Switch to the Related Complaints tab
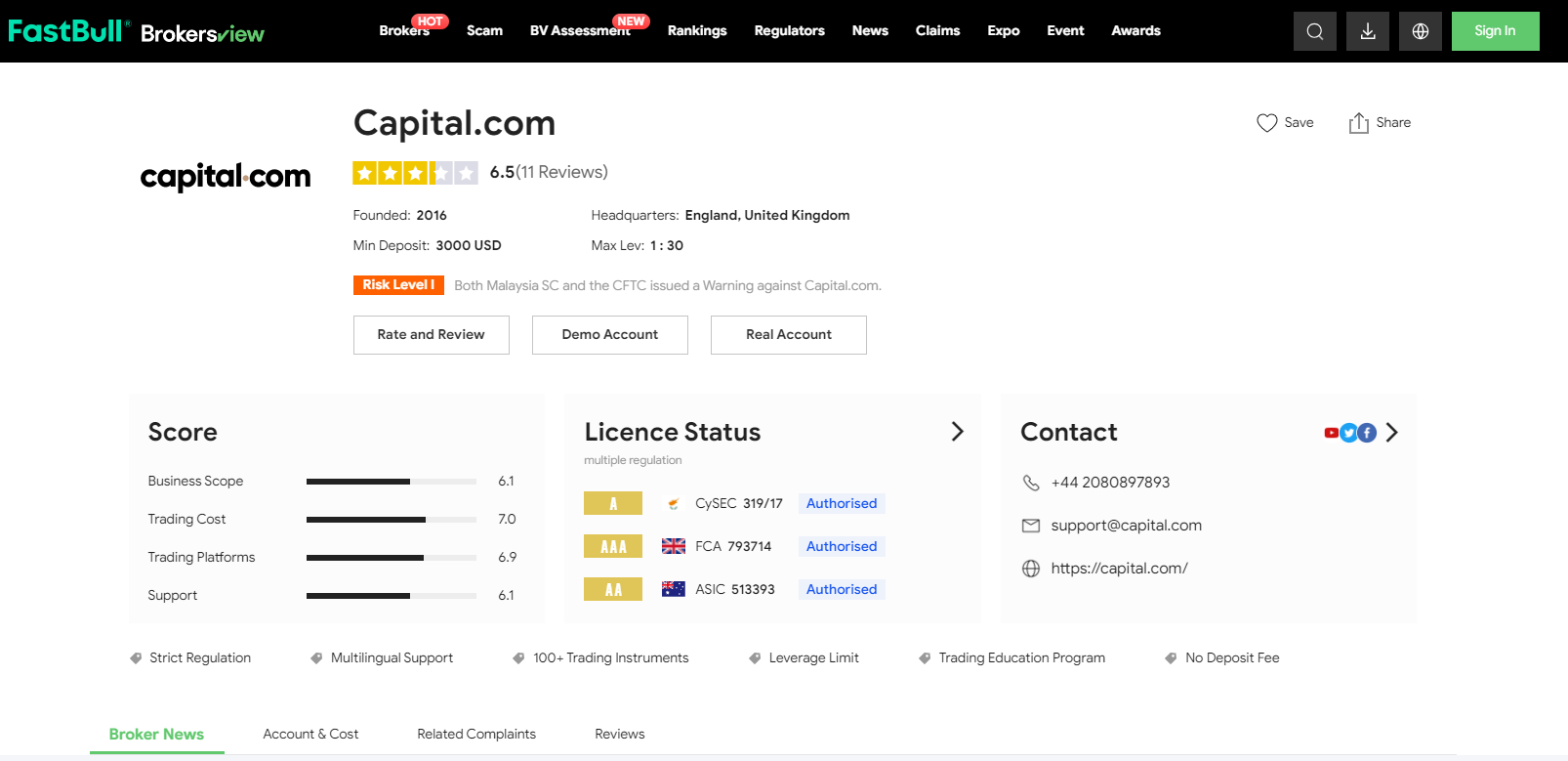1568x761 pixels. tap(476, 735)
